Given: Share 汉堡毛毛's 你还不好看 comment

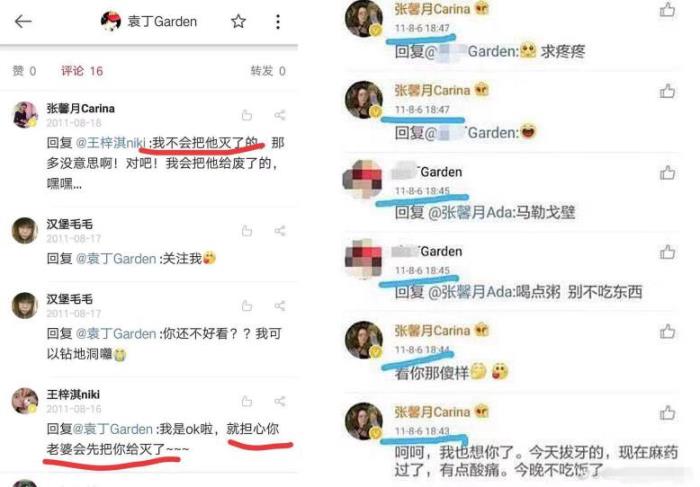Looking at the screenshot, I should (x=279, y=306).
